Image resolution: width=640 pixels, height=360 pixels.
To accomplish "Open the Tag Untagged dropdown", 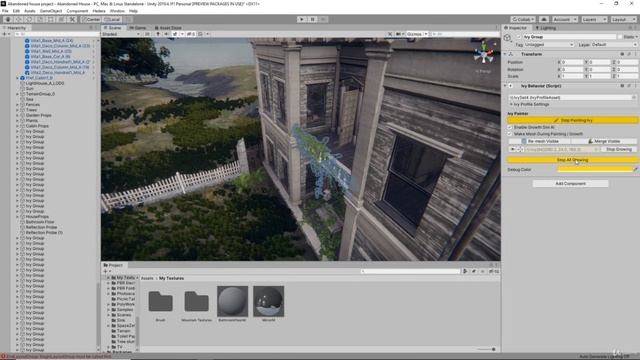I will pos(549,44).
